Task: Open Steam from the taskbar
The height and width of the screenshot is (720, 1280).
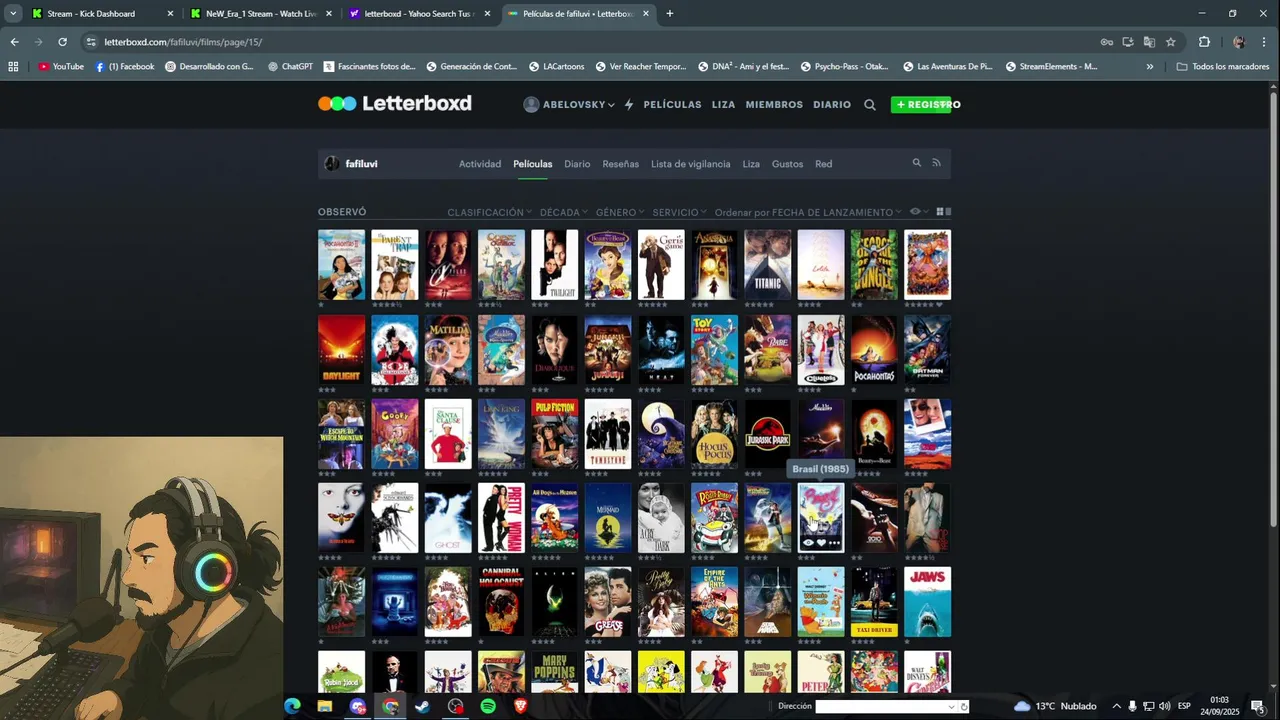Action: coord(423,706)
